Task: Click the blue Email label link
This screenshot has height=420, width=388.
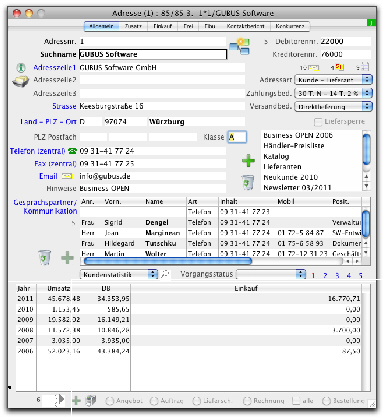Action: [x=49, y=176]
